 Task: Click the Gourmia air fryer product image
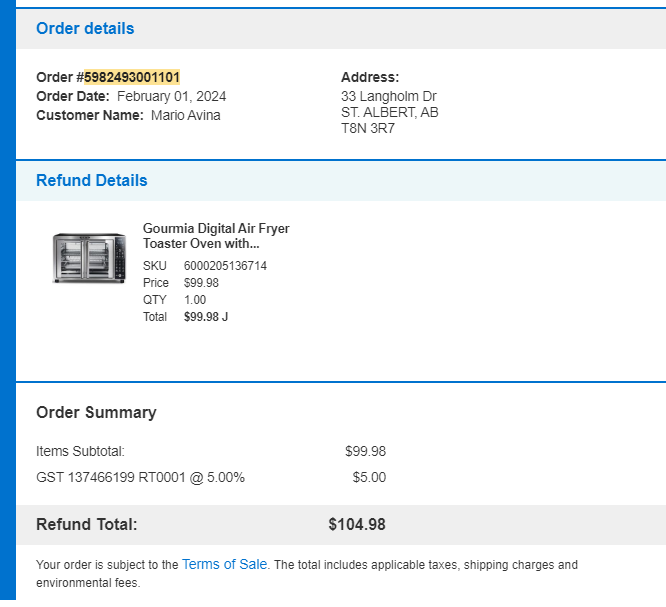[89, 258]
